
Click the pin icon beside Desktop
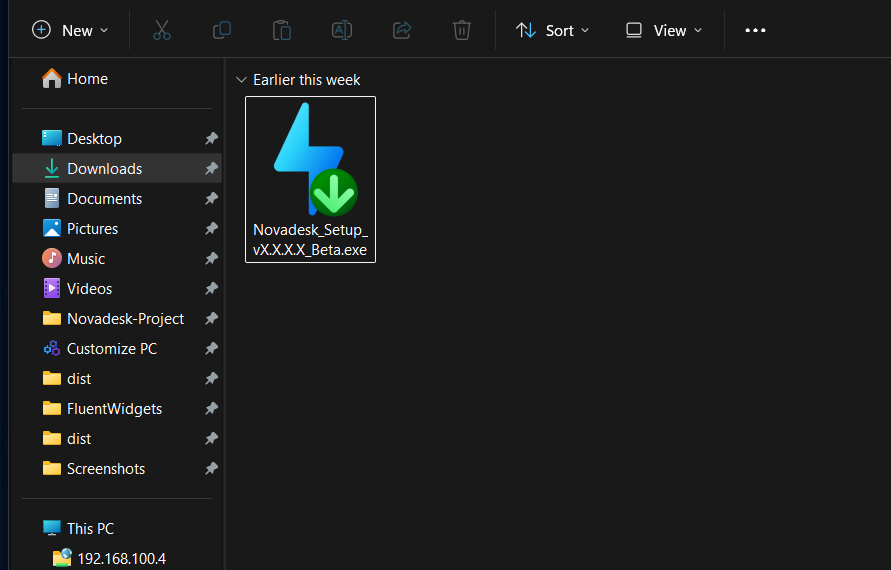click(211, 138)
